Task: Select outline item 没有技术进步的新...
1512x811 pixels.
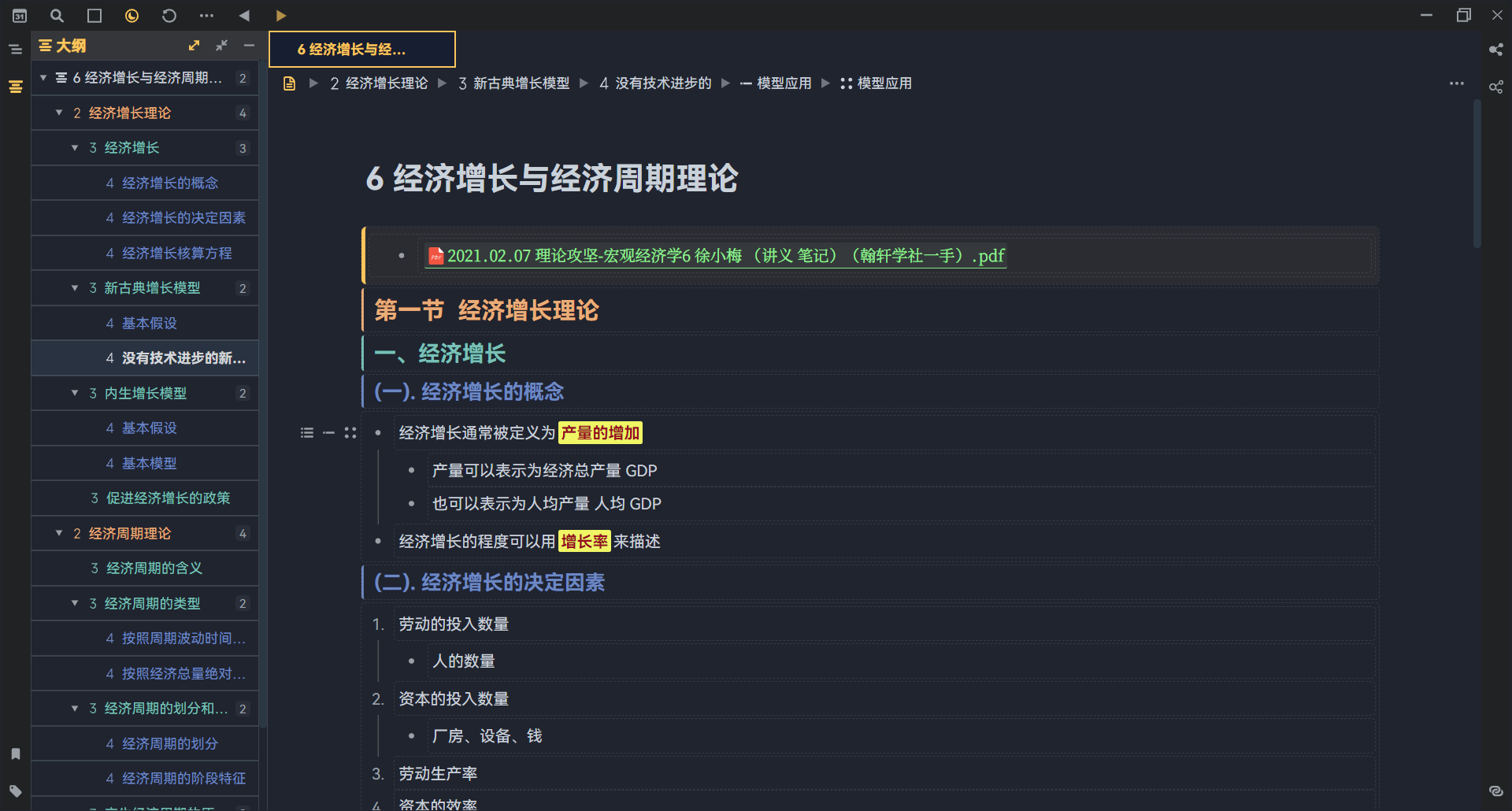Action: (145, 358)
